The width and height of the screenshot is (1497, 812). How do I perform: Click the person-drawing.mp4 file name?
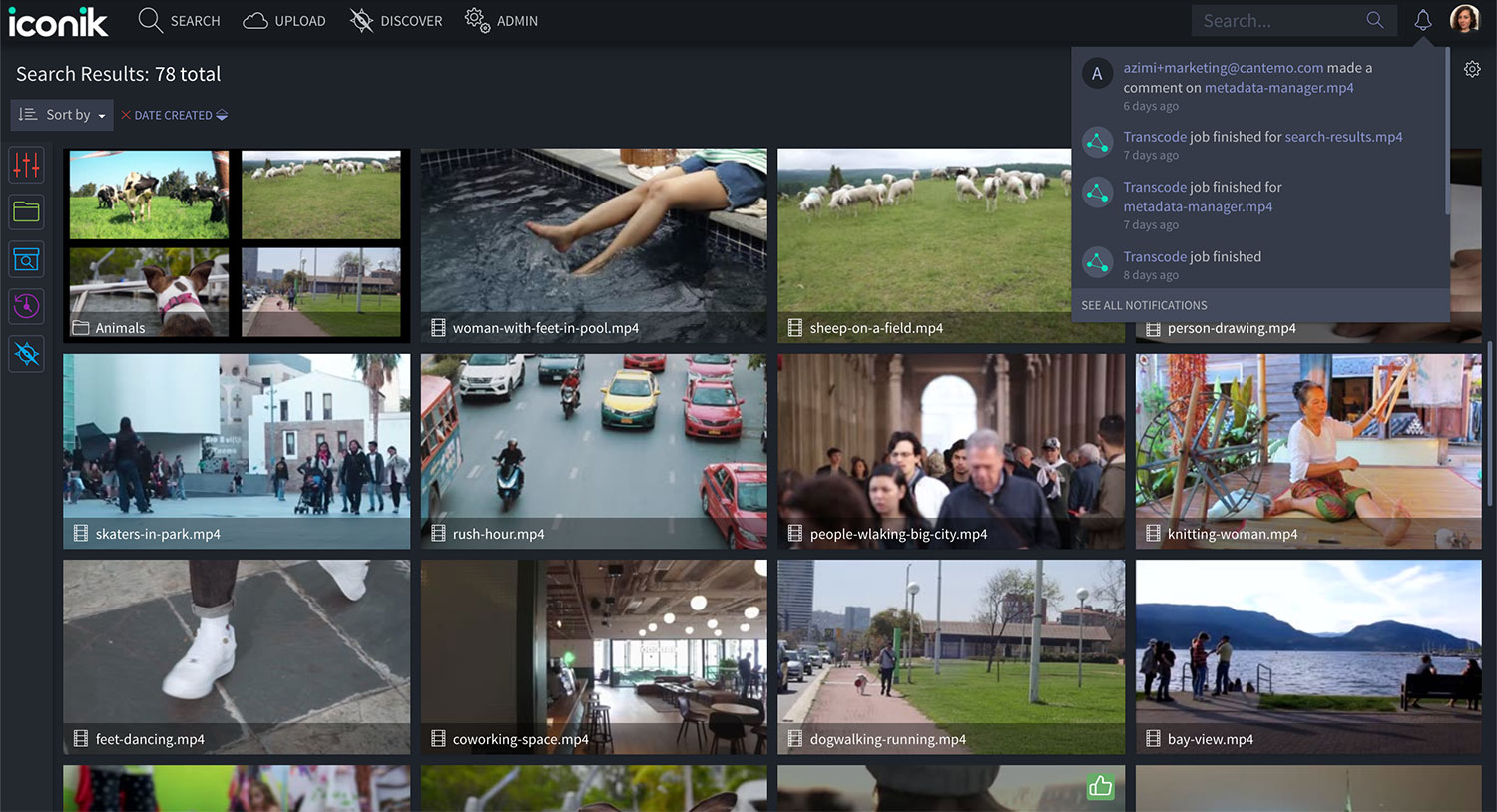[1232, 328]
